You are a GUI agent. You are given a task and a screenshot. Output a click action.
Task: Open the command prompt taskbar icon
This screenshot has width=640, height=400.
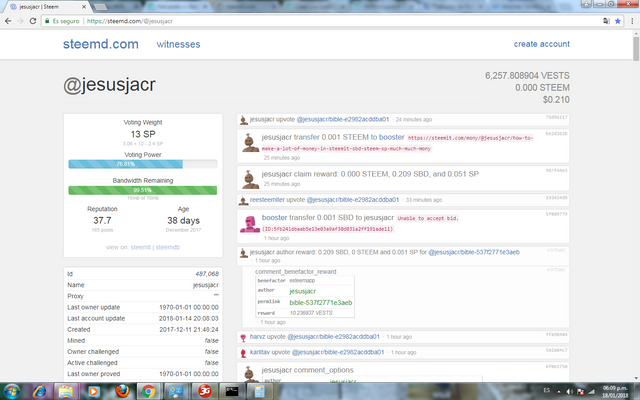coord(232,391)
